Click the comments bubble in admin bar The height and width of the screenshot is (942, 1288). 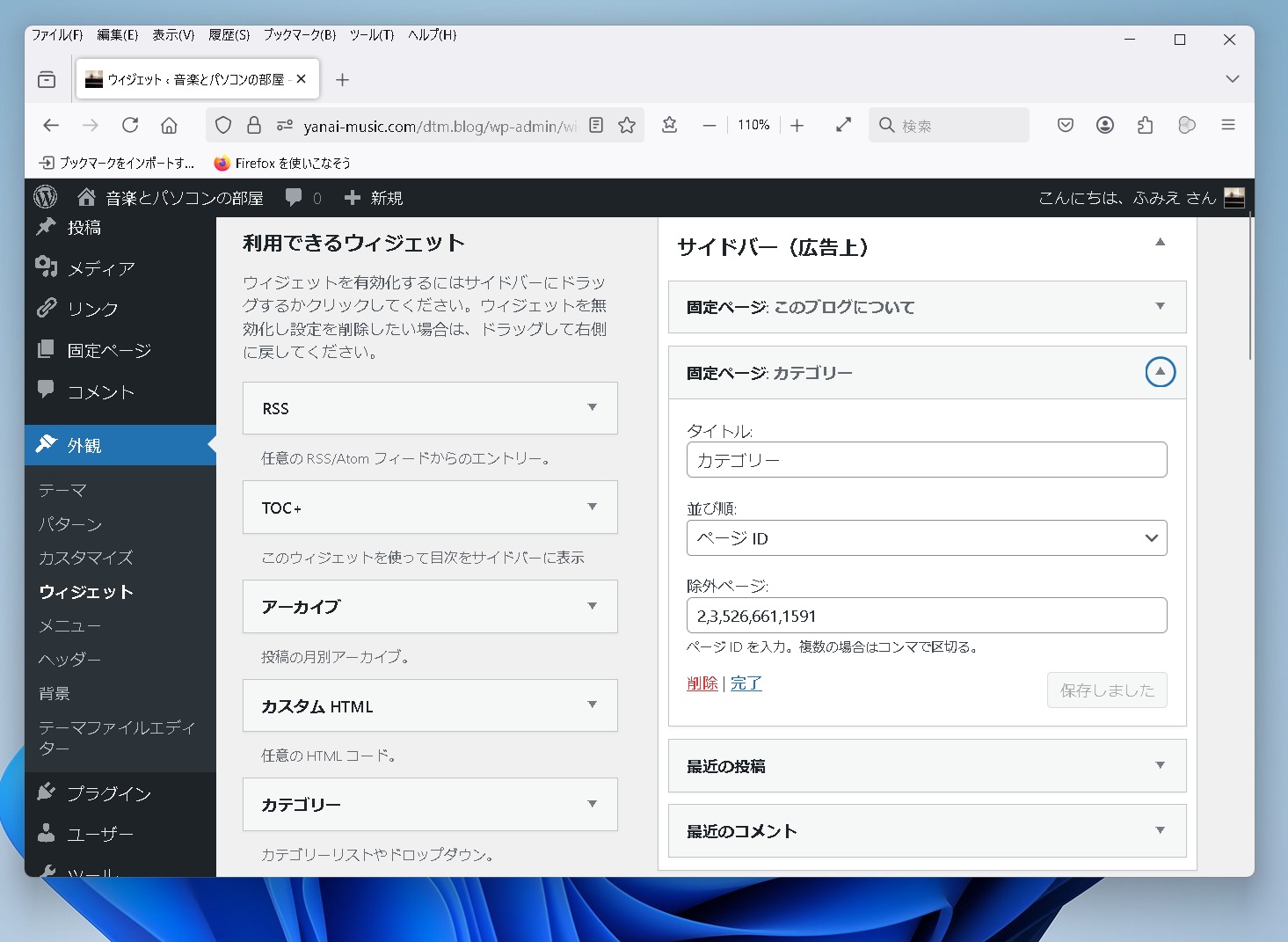coord(295,198)
